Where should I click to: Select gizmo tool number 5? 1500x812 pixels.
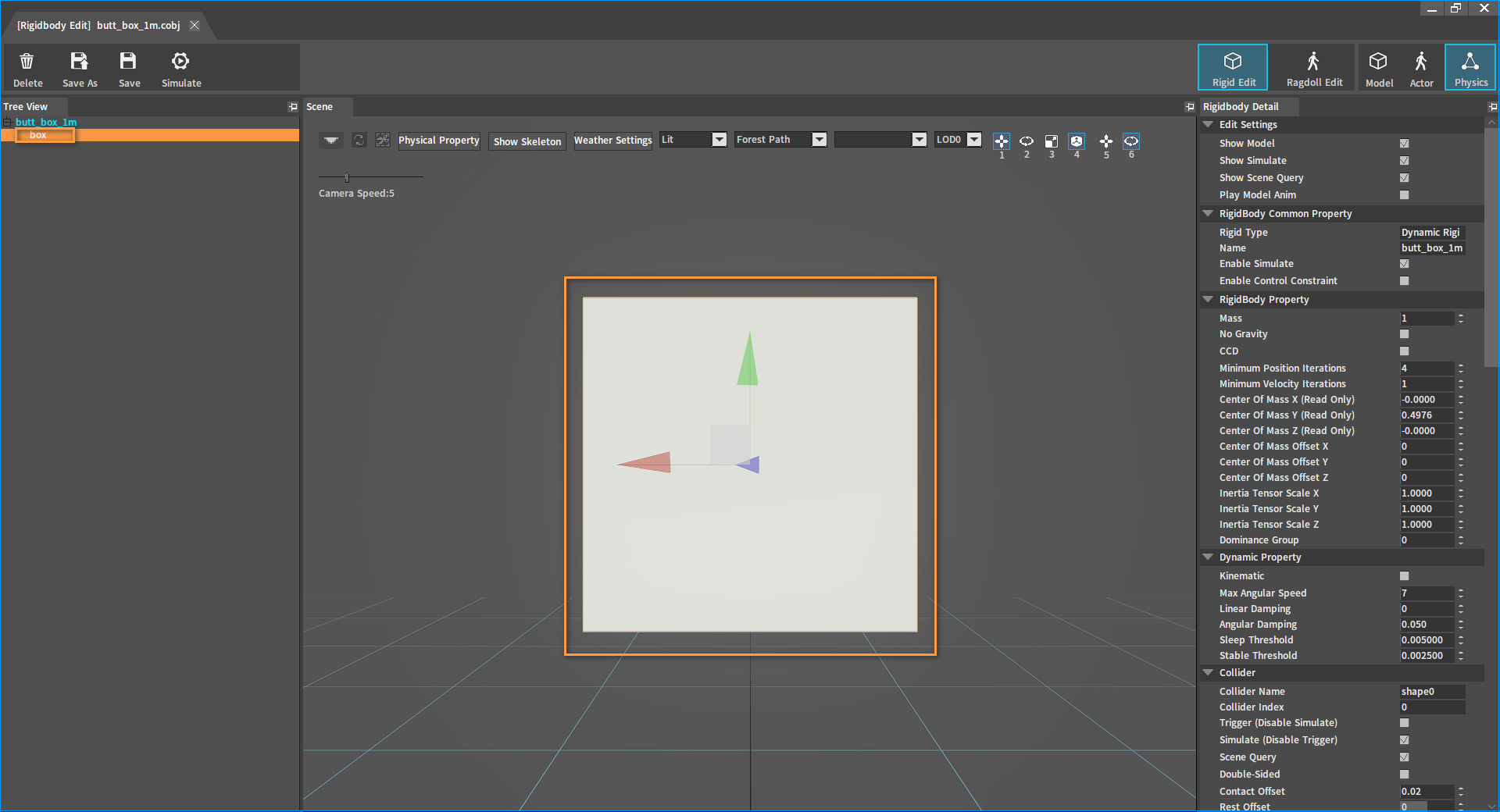(x=1106, y=141)
